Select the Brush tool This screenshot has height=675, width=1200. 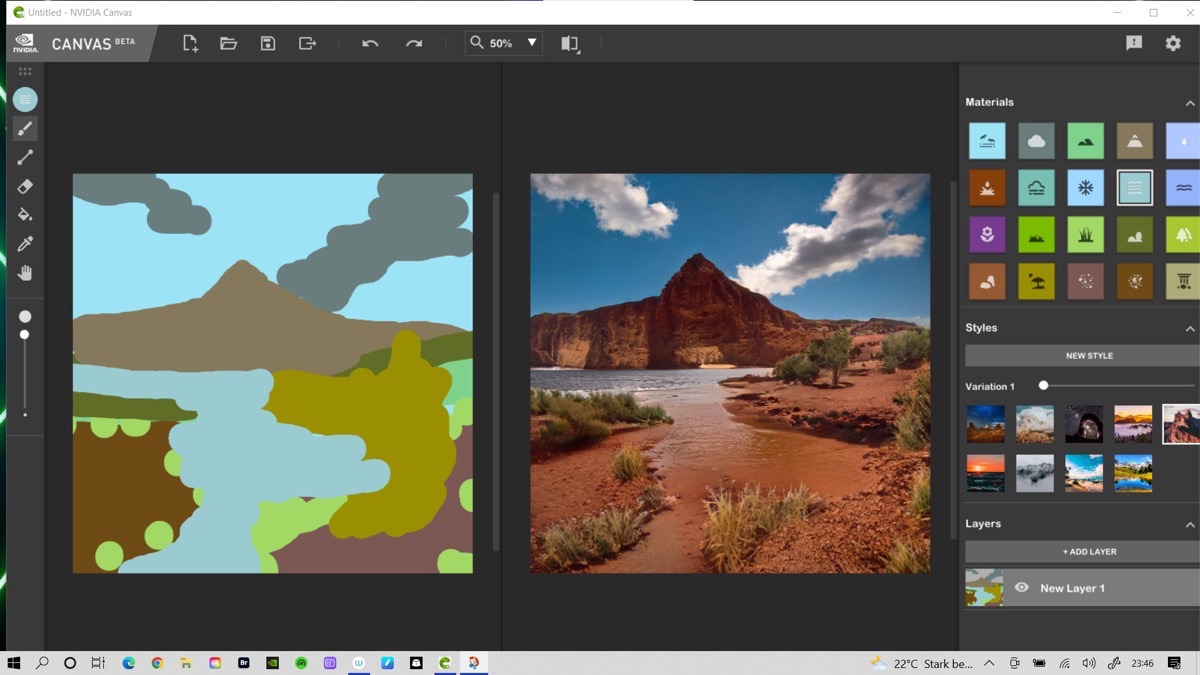pos(25,129)
